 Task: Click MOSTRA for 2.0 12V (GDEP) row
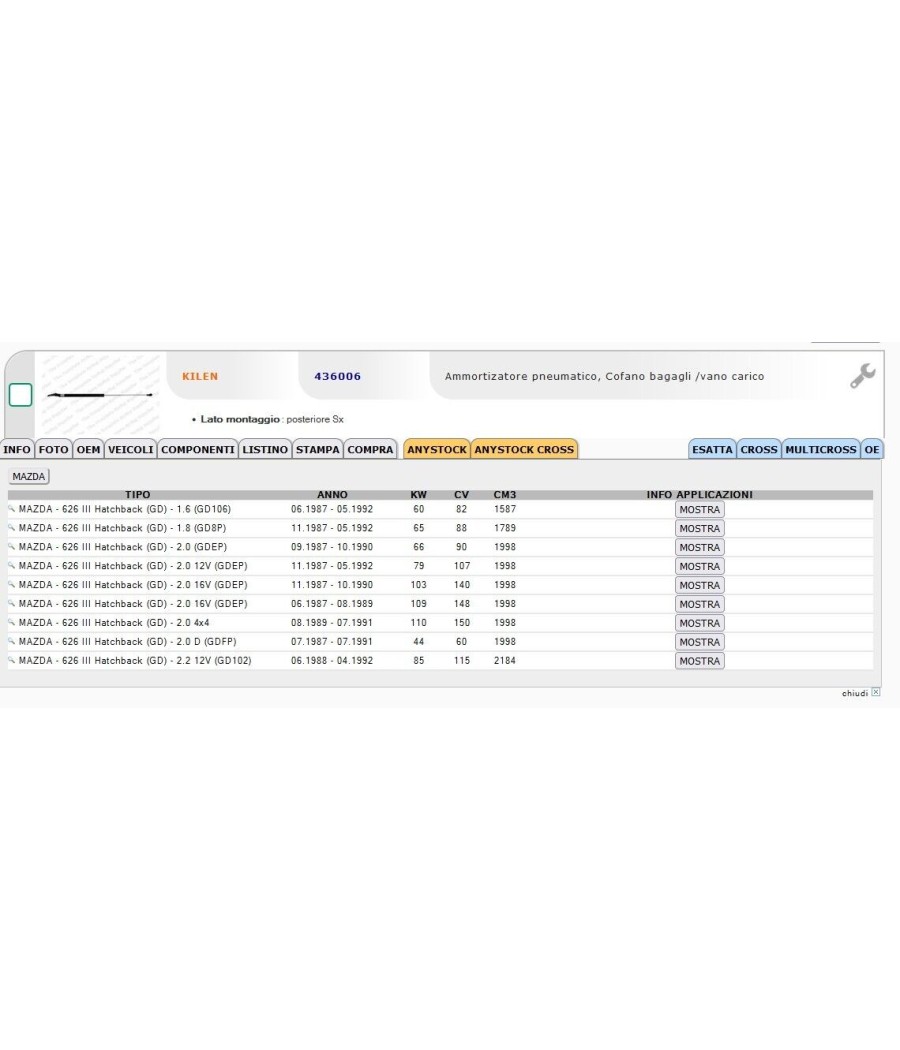[x=700, y=566]
